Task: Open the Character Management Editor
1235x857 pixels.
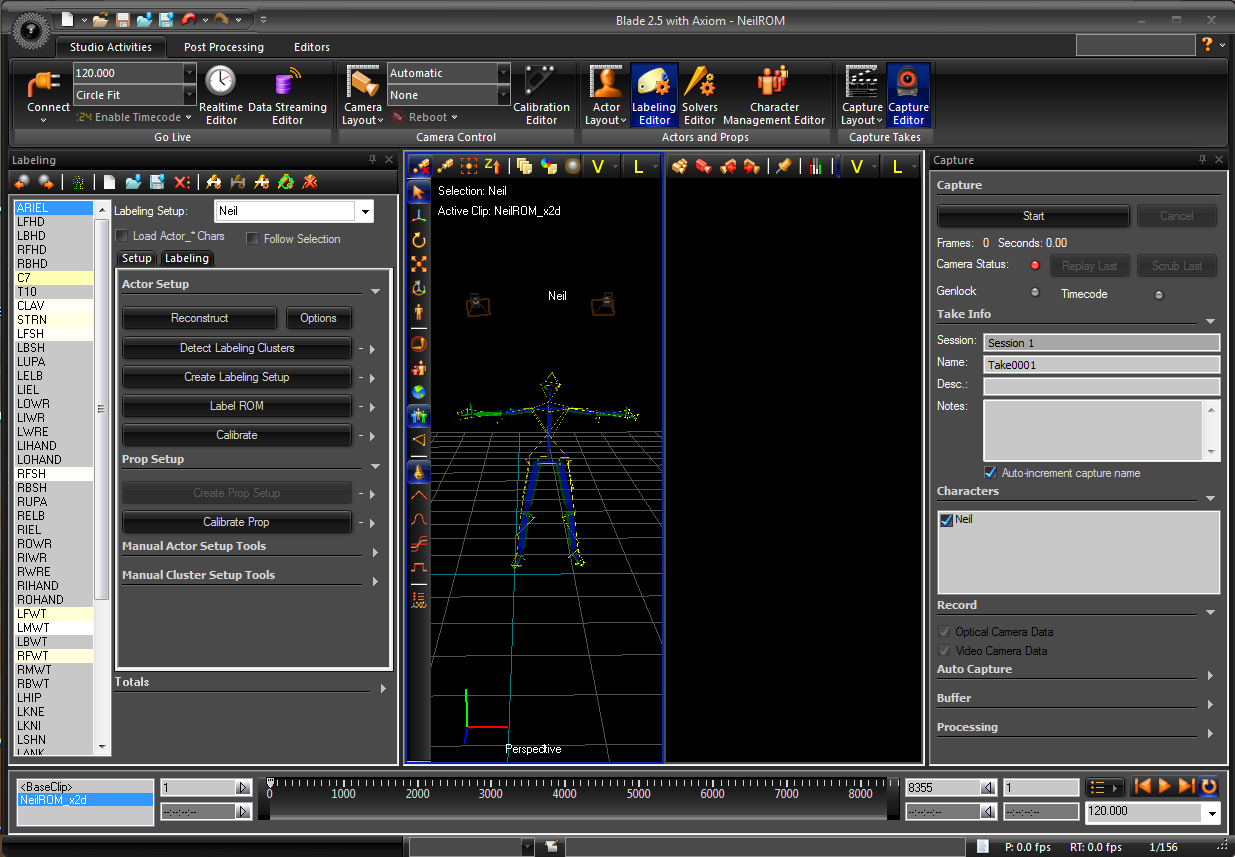Action: [x=774, y=94]
